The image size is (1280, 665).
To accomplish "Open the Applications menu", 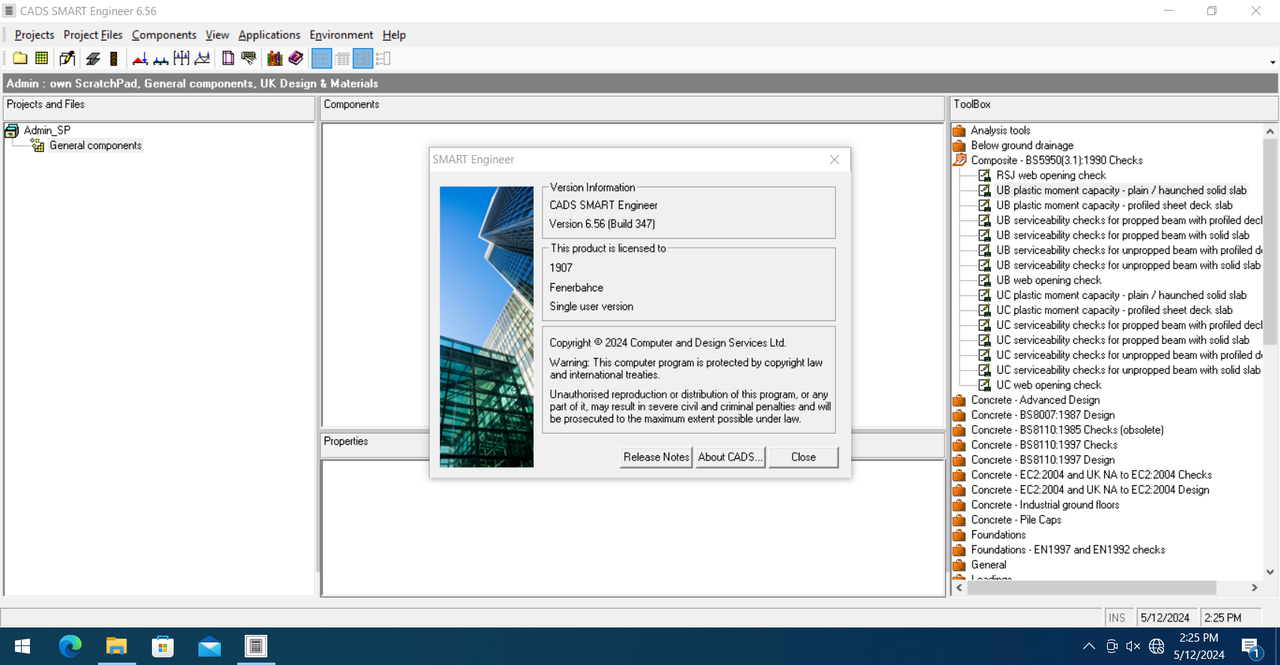I will (x=269, y=35).
